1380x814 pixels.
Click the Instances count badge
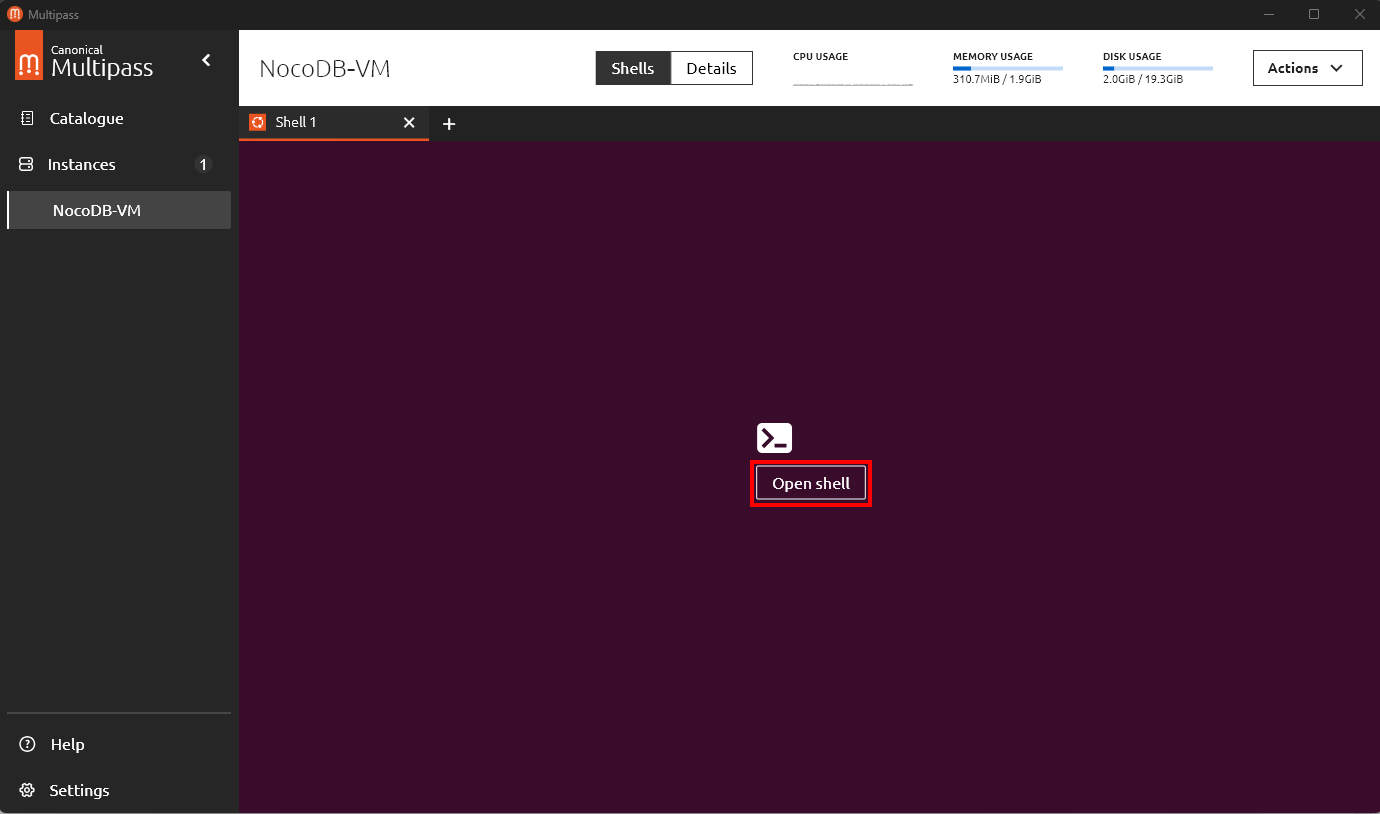tap(203, 164)
